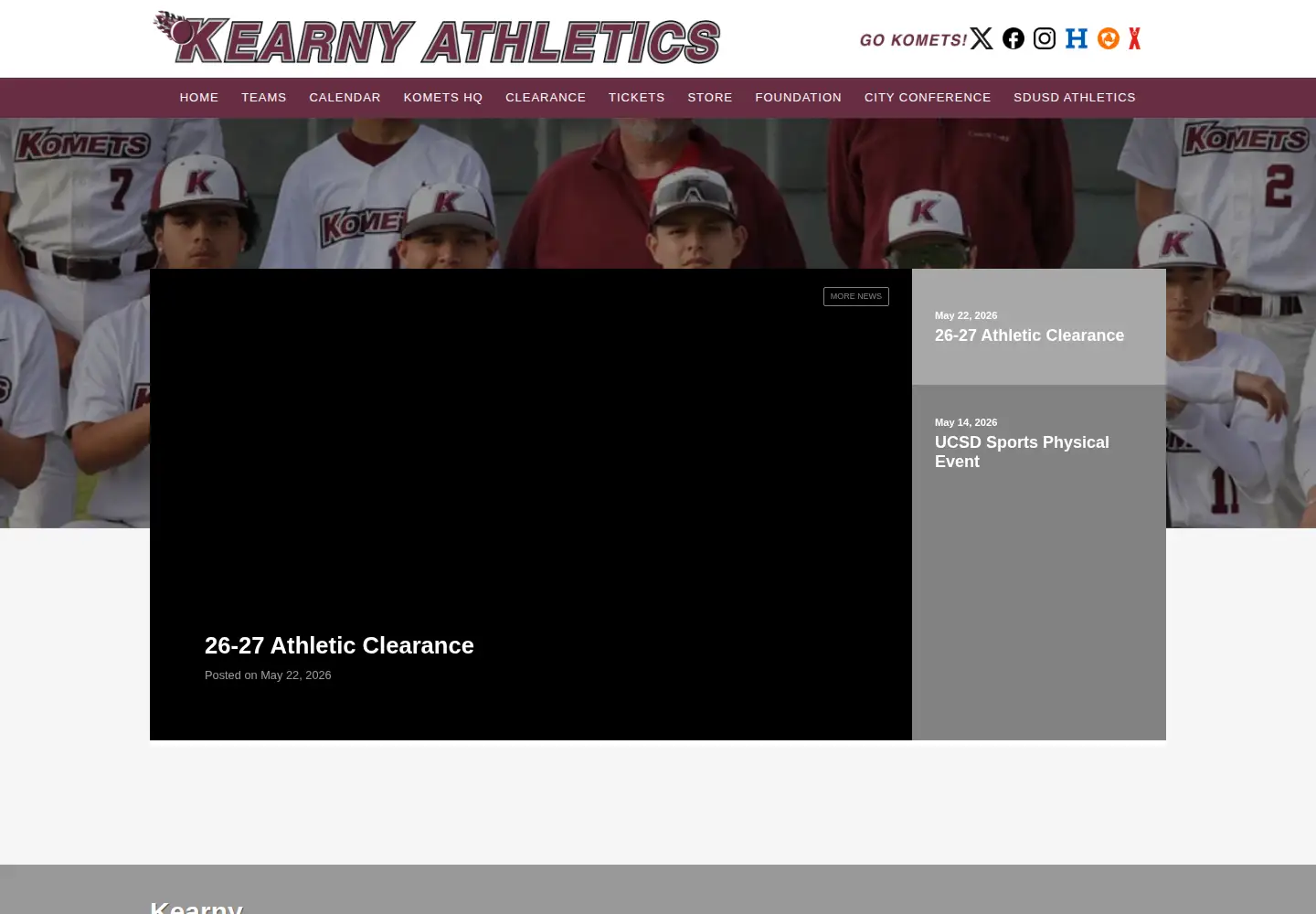This screenshot has height=914, width=1316.
Task: Click the Go Komets! text
Action: coord(913,40)
